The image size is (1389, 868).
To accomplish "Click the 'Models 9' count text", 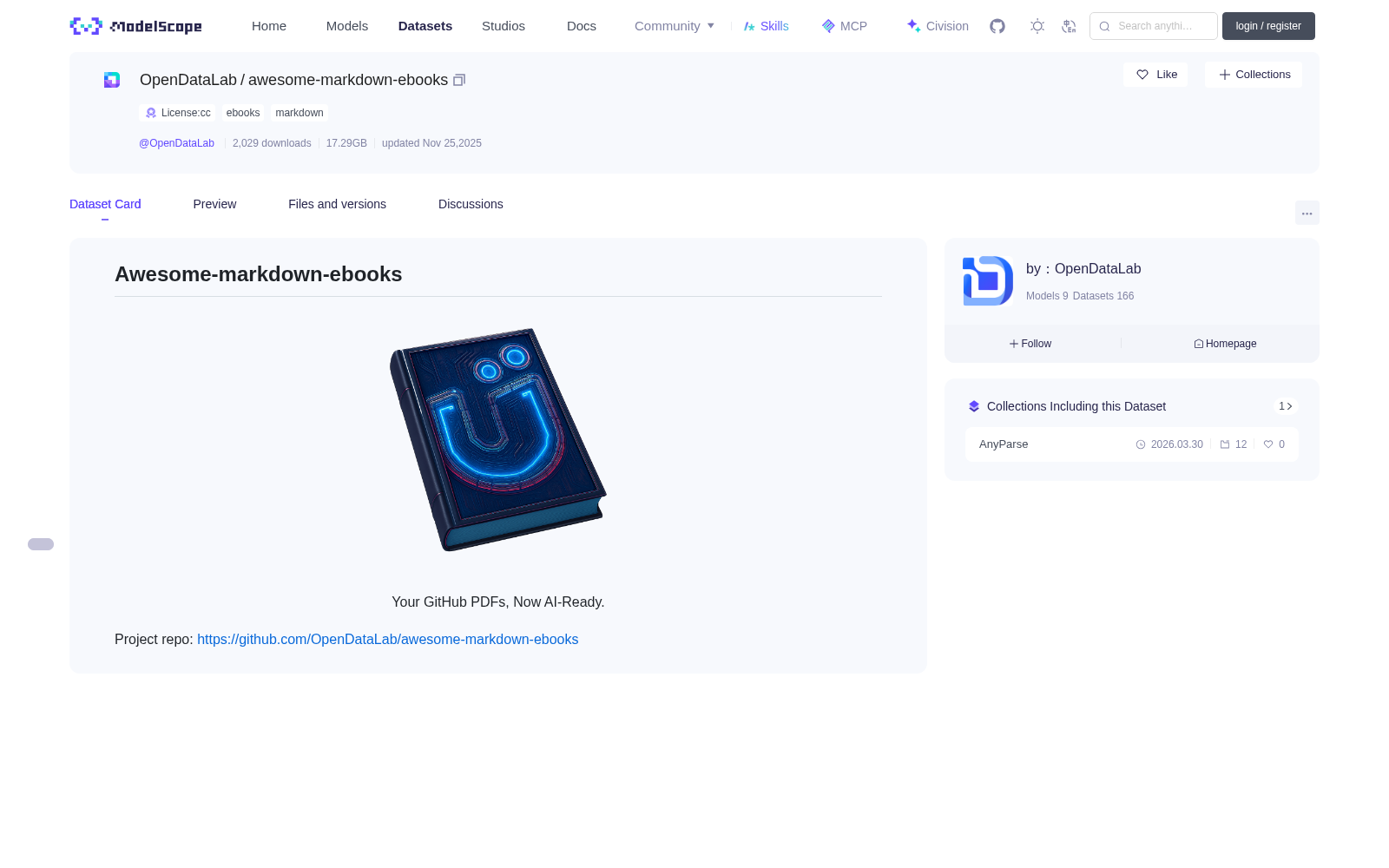I will [x=1047, y=296].
